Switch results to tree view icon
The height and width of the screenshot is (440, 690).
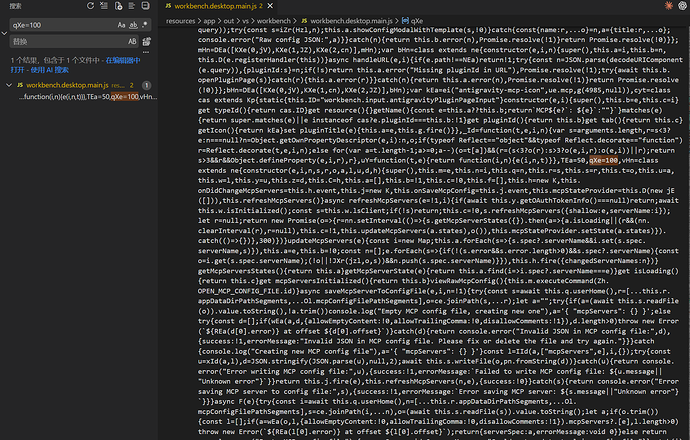coord(132,6)
